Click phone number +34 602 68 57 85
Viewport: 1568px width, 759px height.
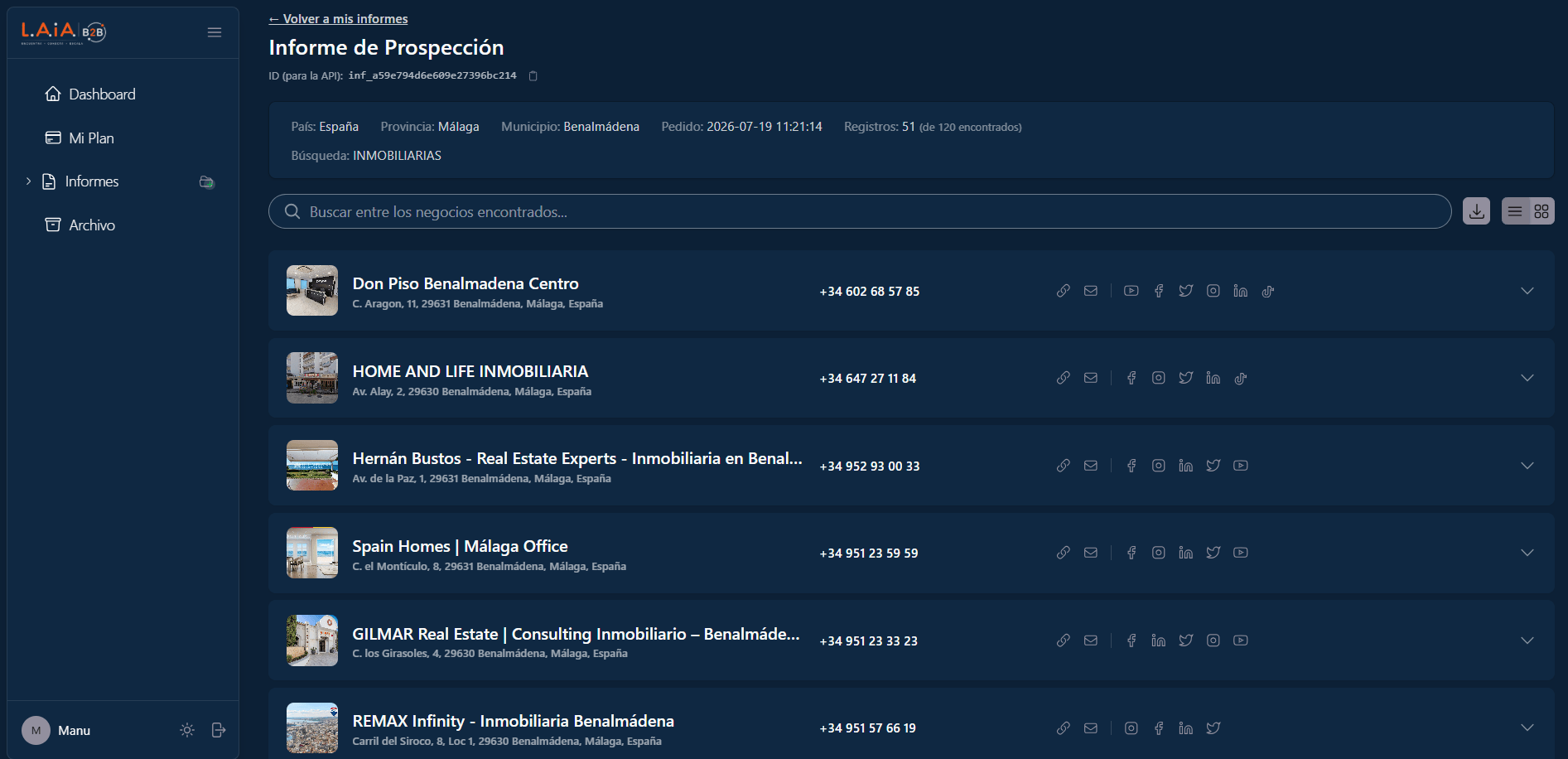(x=870, y=292)
